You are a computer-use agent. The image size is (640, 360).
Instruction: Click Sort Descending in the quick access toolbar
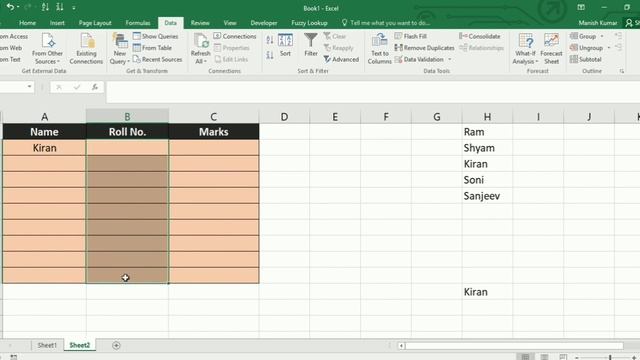coord(60,7)
